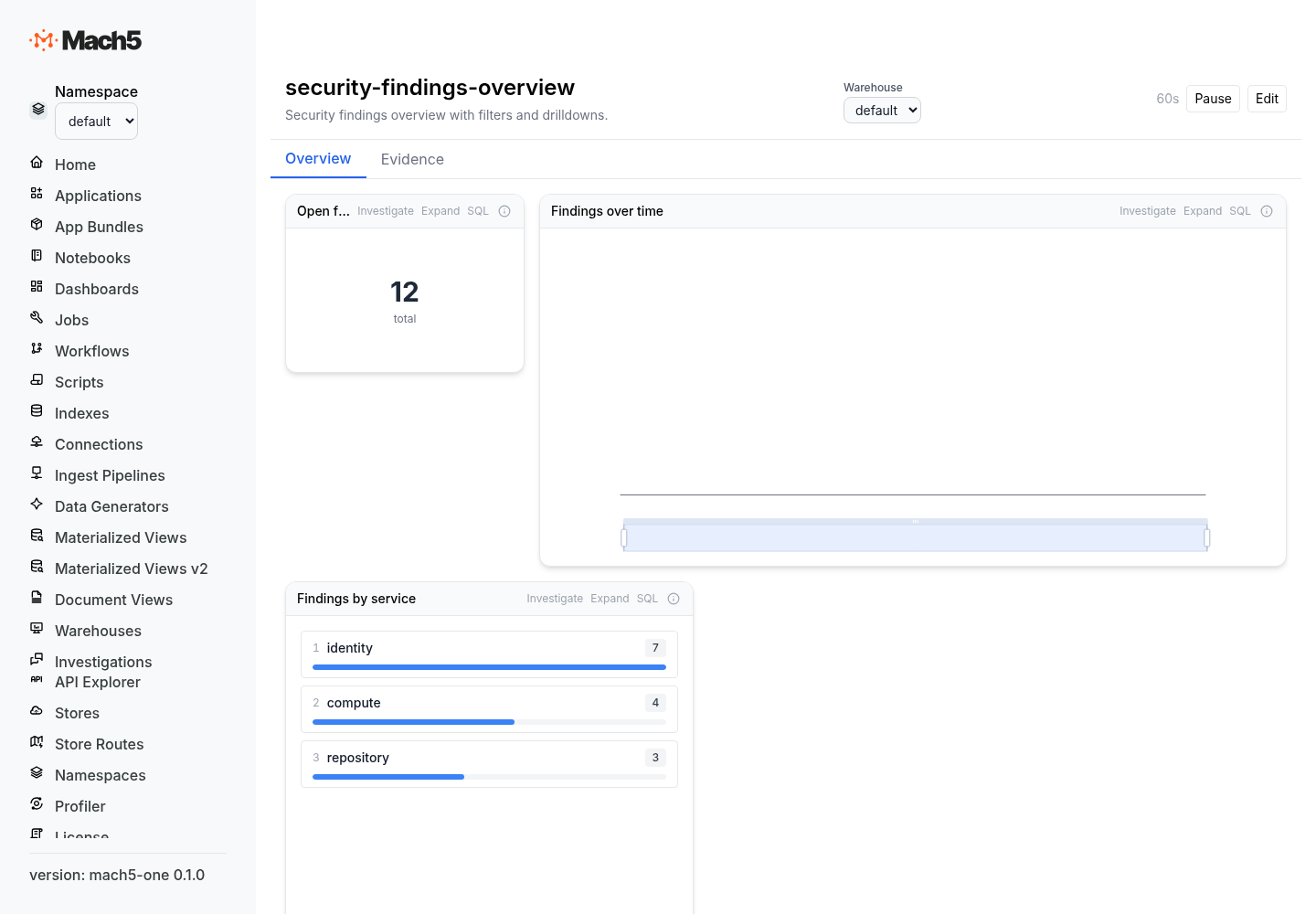Click the Scripts sidebar icon

[37, 380]
